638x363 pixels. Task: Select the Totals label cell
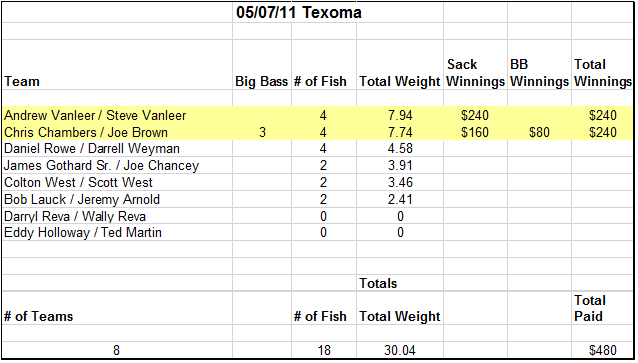400,283
